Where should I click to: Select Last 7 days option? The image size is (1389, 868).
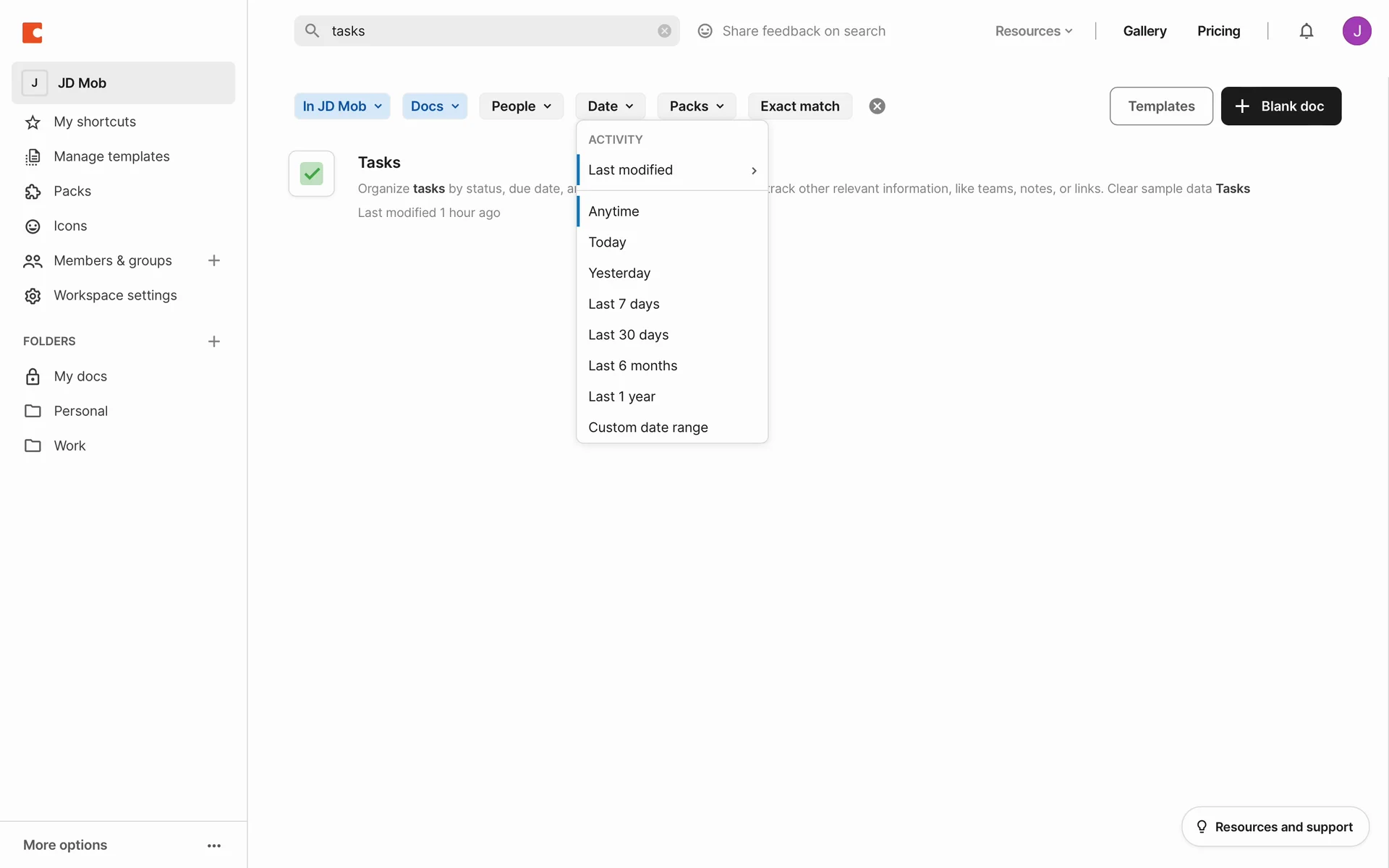624,304
